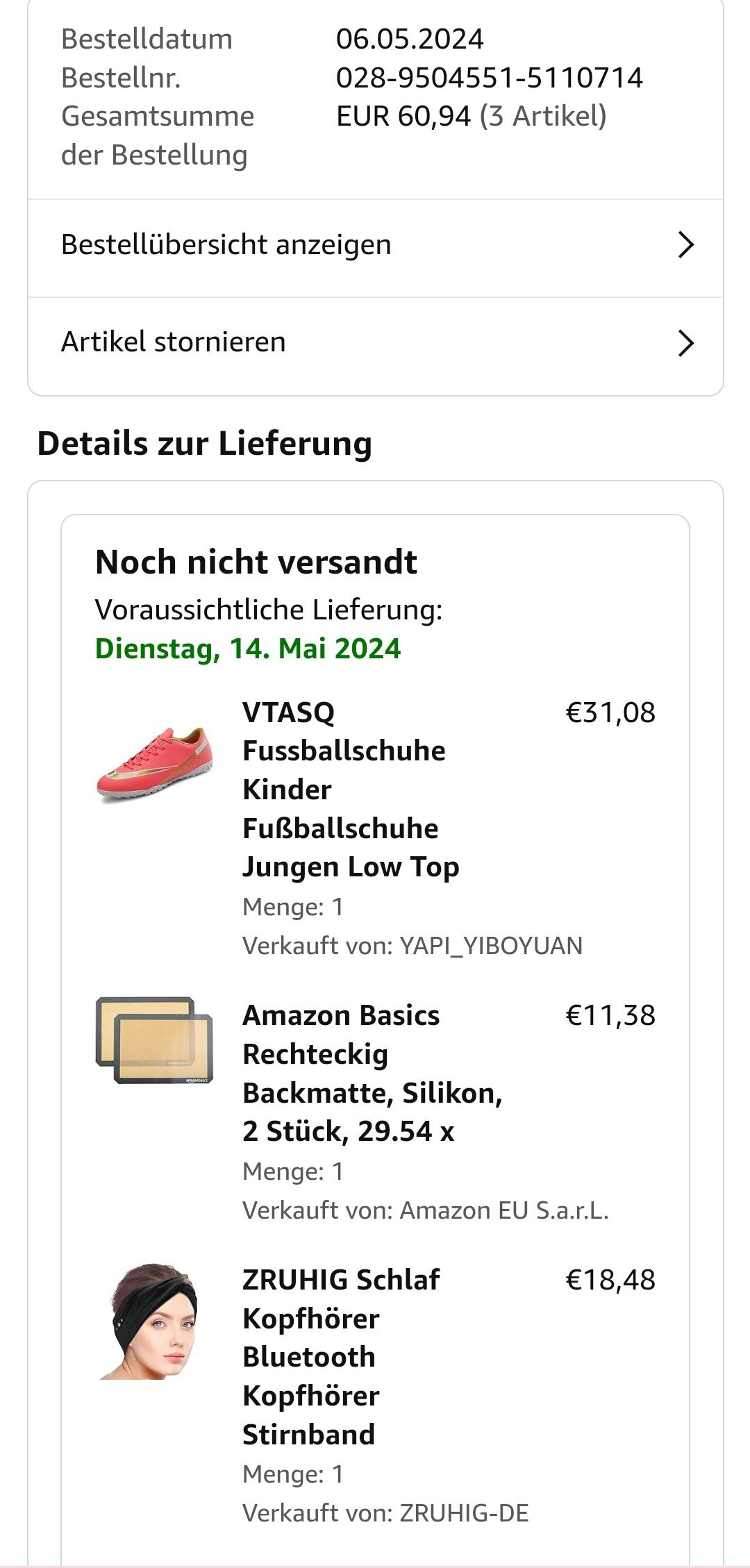
Task: Click the order number 028-9504551-5110714
Action: (489, 78)
